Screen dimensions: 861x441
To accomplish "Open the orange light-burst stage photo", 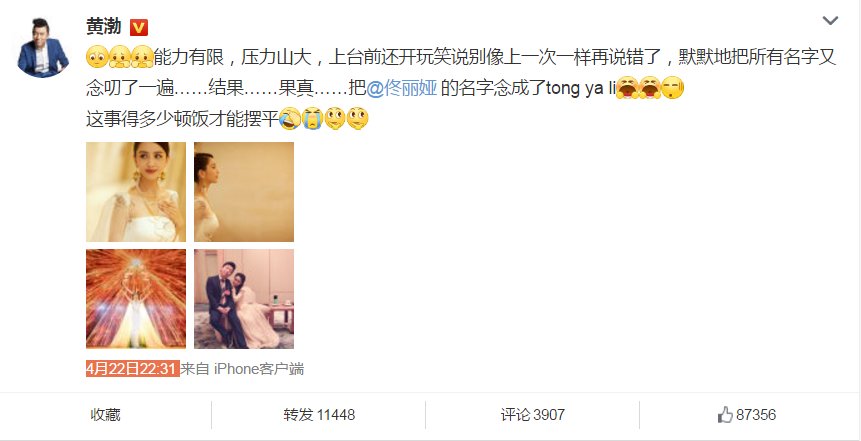I will point(136,299).
